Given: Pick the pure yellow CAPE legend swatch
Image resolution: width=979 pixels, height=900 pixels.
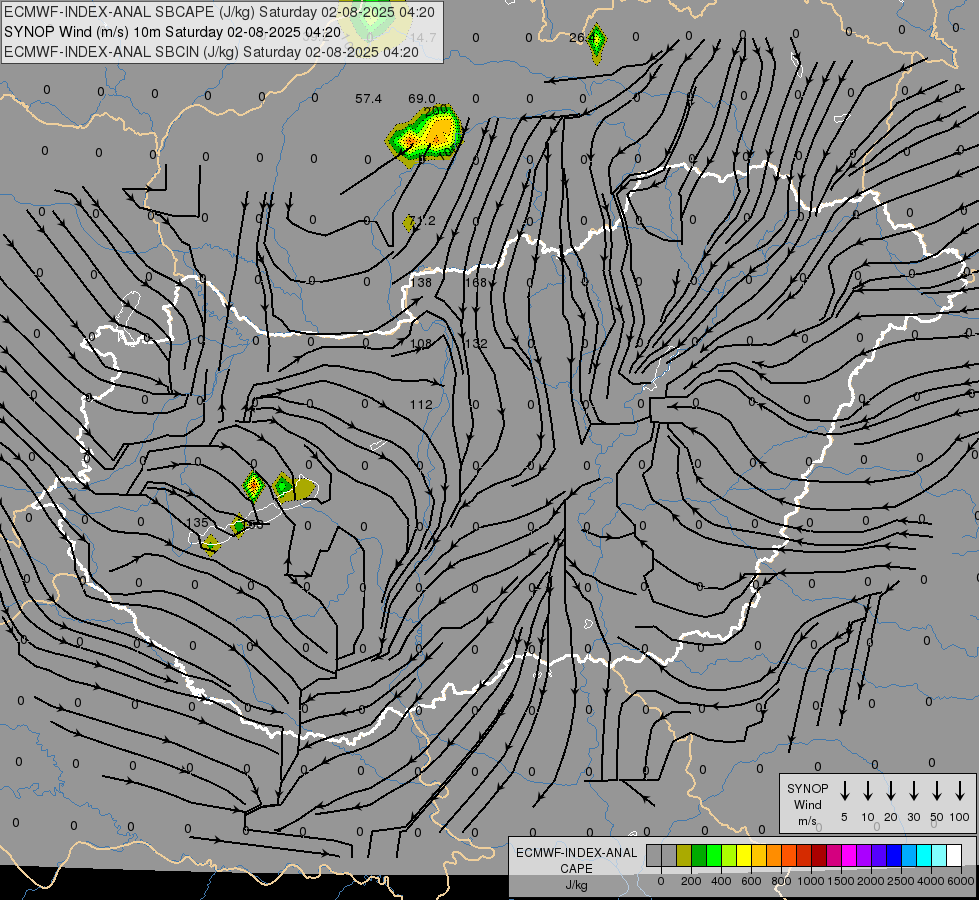Looking at the screenshot, I should click(744, 855).
